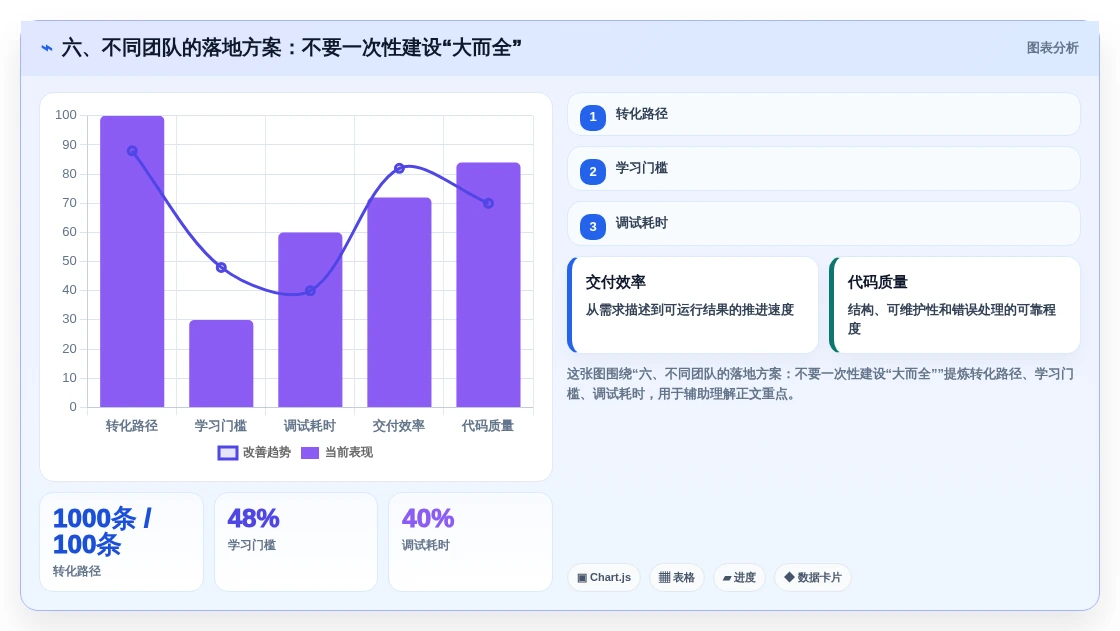Click the 调试耗时 bar in the chart
1120x631 pixels.
pyautogui.click(x=310, y=320)
